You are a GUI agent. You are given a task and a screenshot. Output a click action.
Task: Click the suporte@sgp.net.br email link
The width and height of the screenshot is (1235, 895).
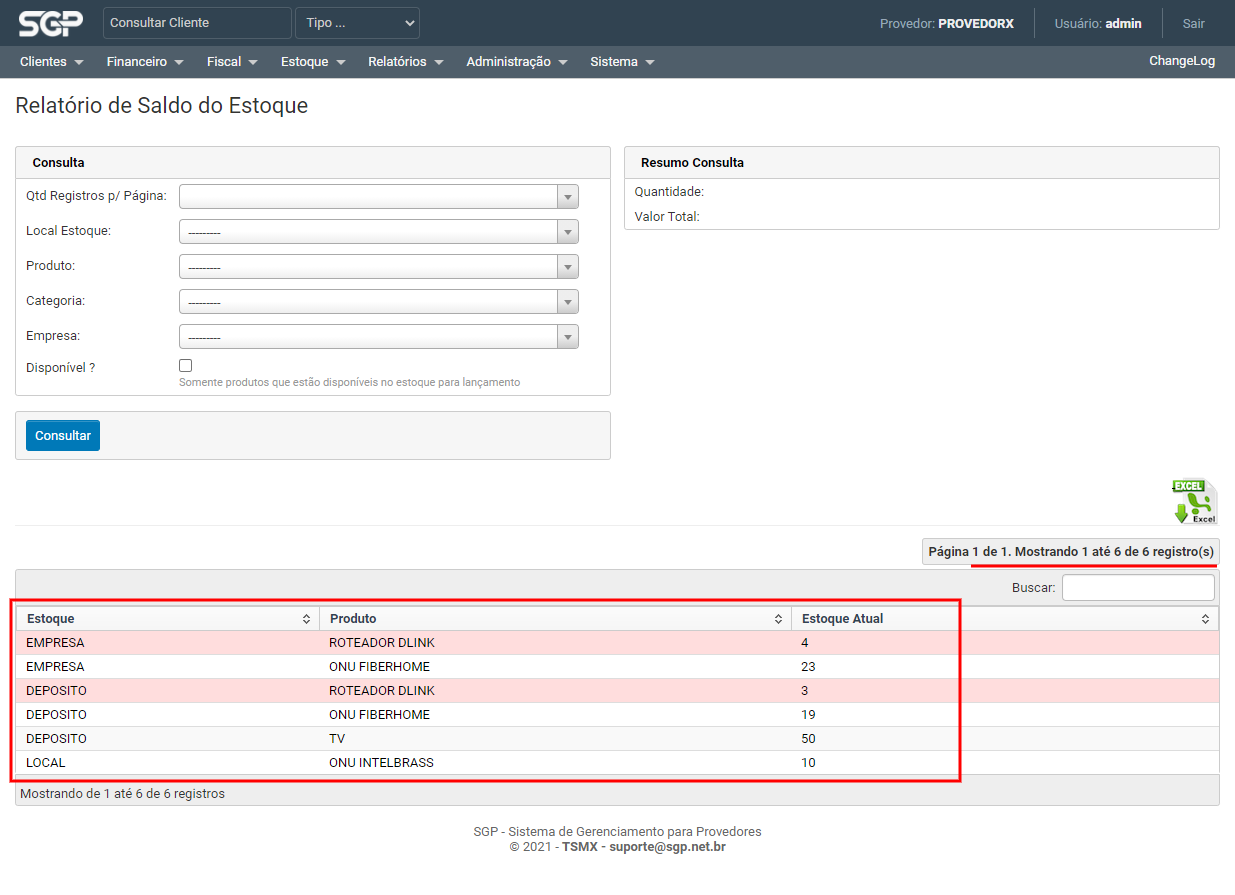click(x=667, y=847)
